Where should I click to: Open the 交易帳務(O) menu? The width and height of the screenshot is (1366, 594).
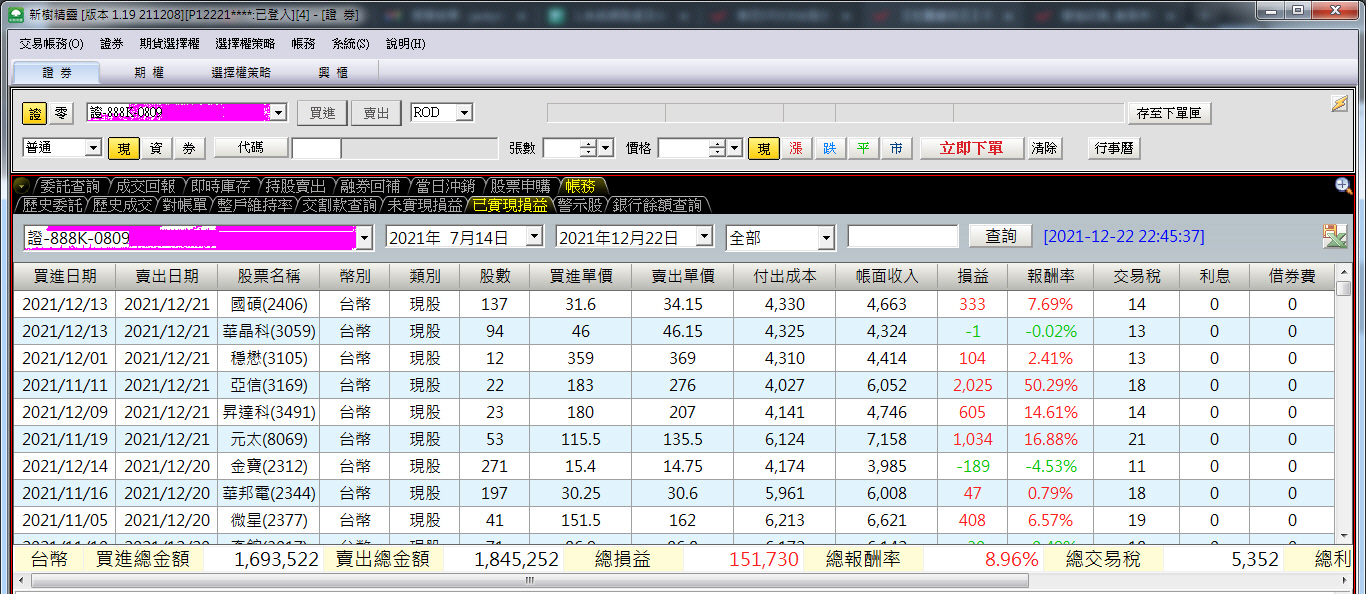[x=52, y=44]
